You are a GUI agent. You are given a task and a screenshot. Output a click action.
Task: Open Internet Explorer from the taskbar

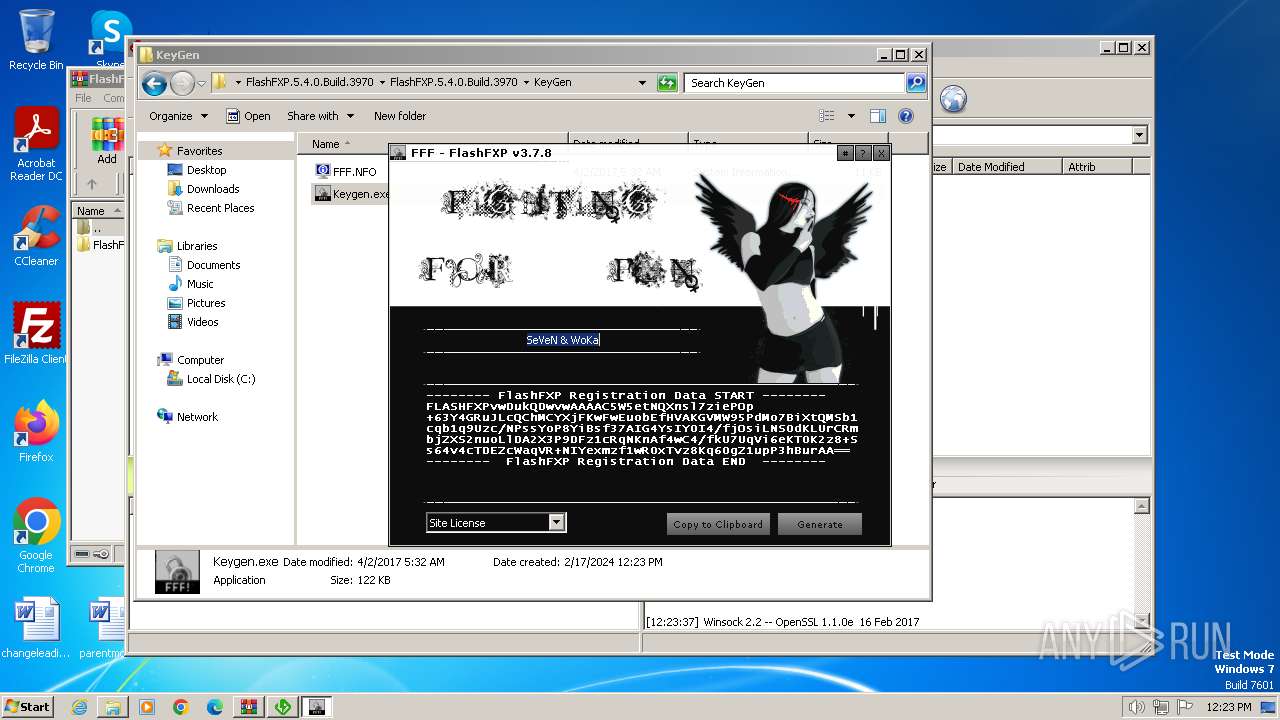[x=79, y=707]
